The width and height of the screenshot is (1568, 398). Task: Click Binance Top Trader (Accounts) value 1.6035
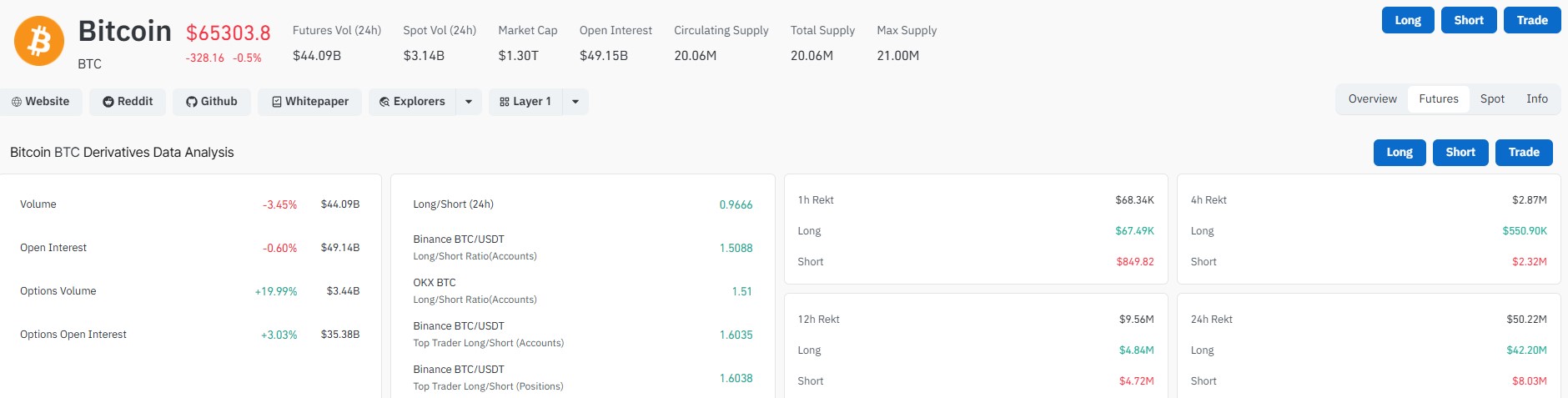pos(736,335)
